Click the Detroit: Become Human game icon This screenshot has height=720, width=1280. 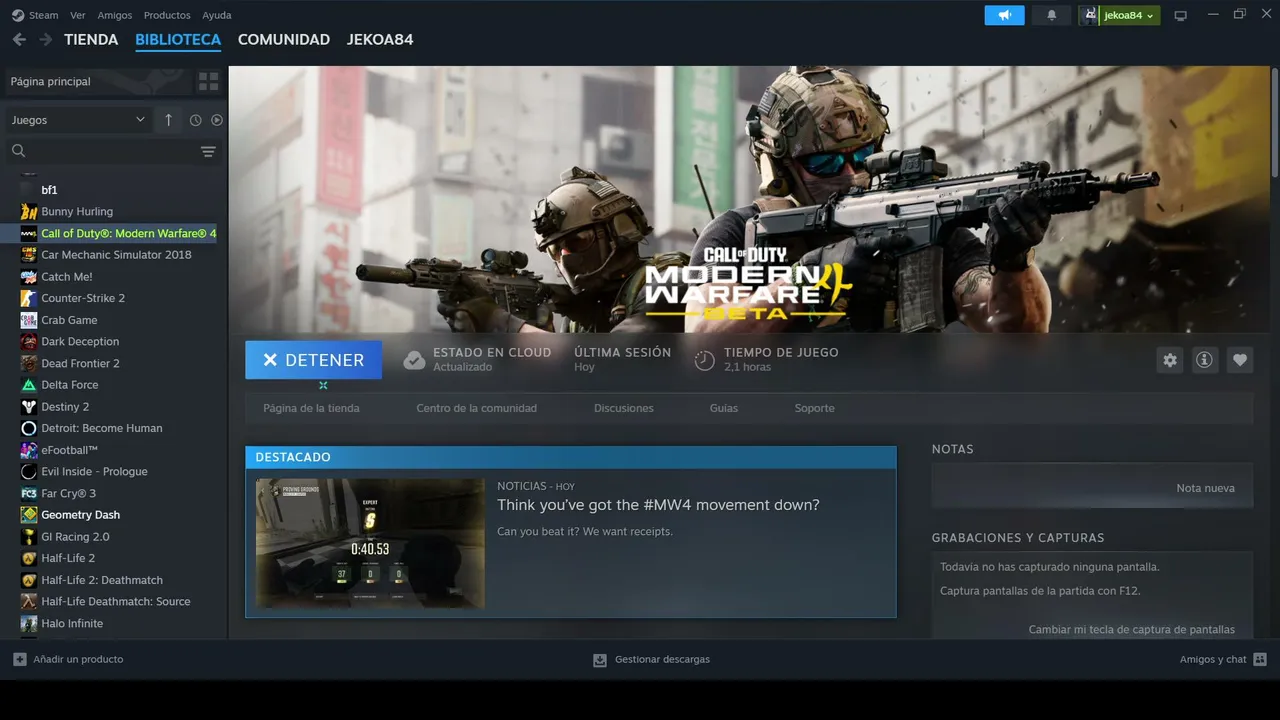(x=29, y=428)
